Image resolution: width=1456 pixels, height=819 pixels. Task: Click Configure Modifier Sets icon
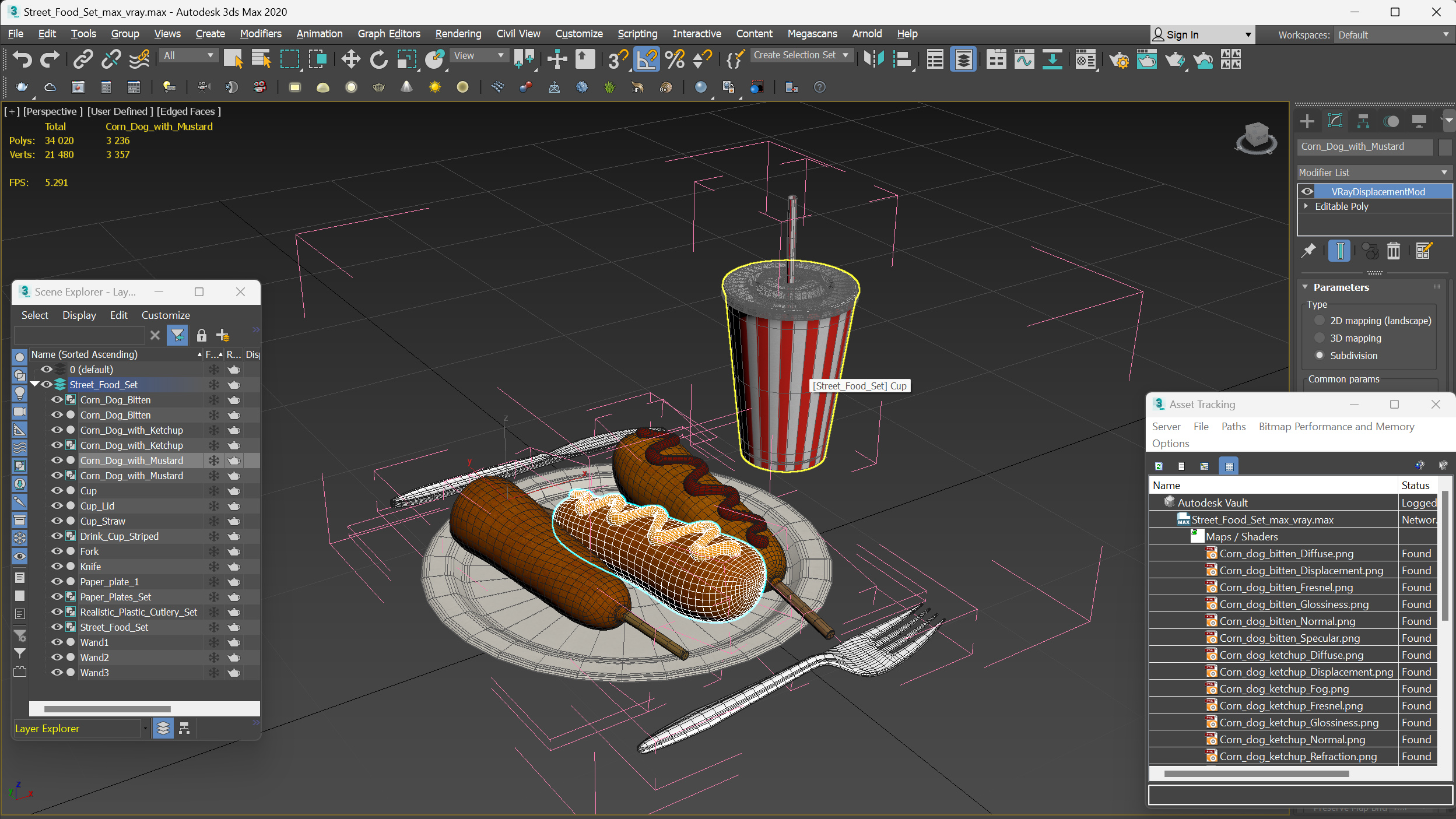(x=1423, y=251)
